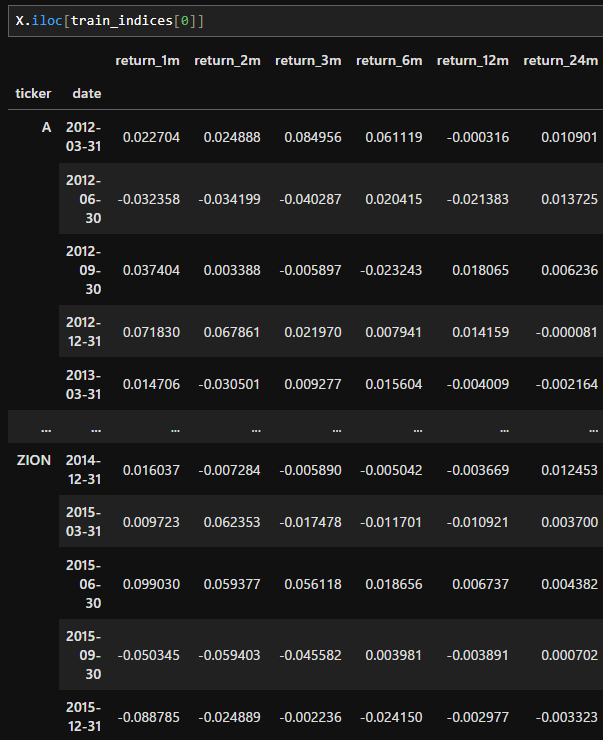The height and width of the screenshot is (740, 603).
Task: Click date 2012-03-31 under ticker A
Action: 84,137
